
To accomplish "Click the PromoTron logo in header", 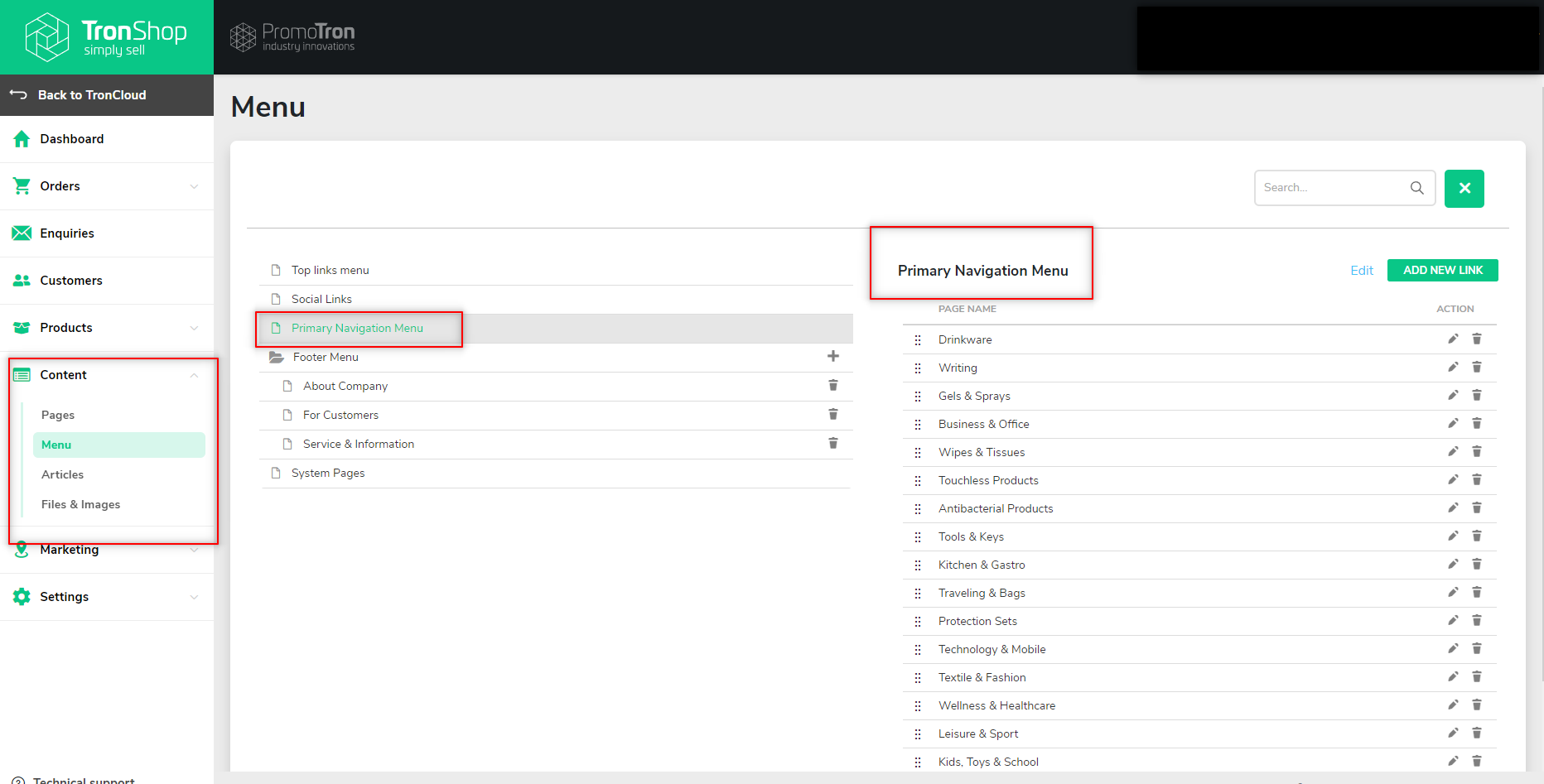I will [x=292, y=37].
